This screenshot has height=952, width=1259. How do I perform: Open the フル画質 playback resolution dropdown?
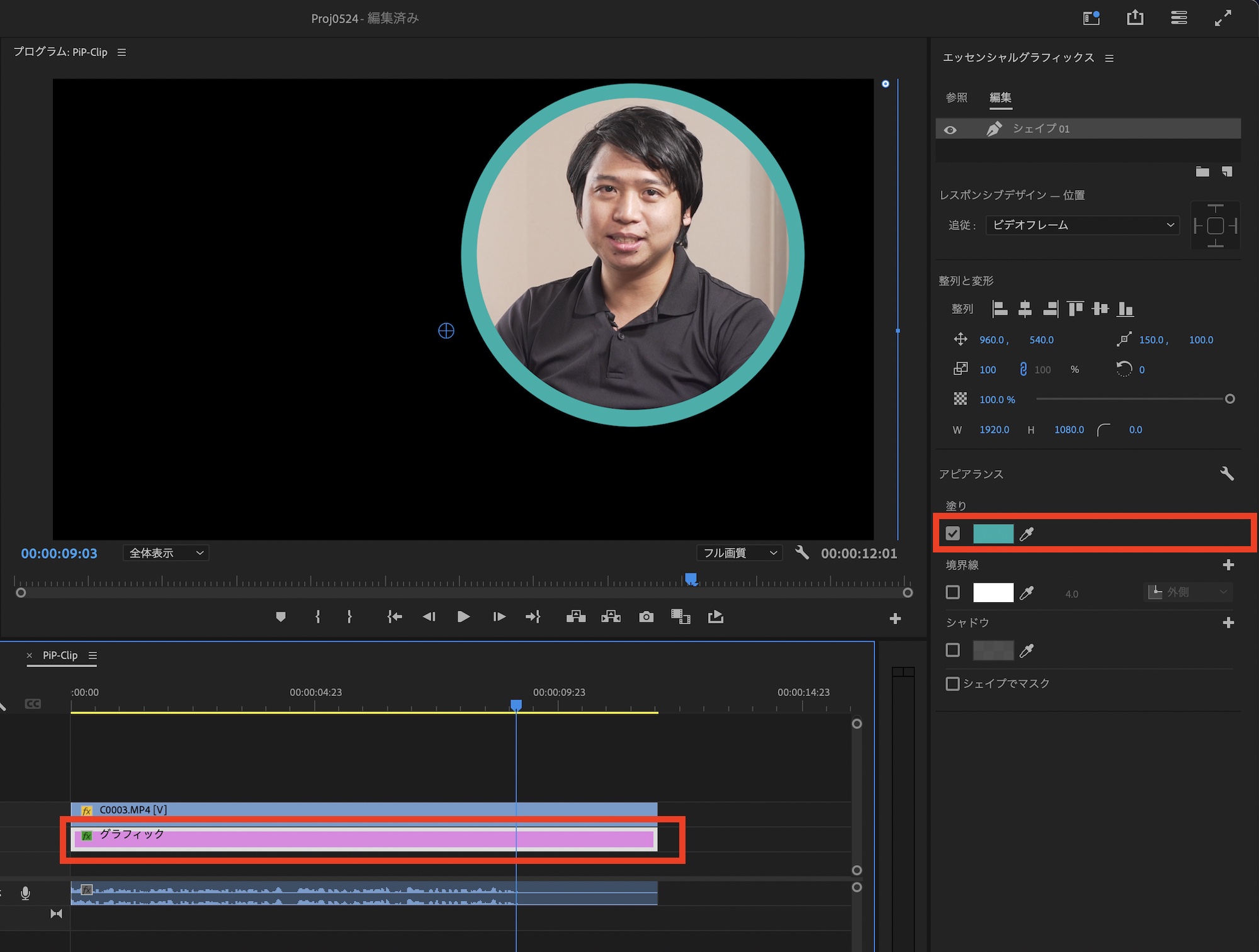coord(739,553)
